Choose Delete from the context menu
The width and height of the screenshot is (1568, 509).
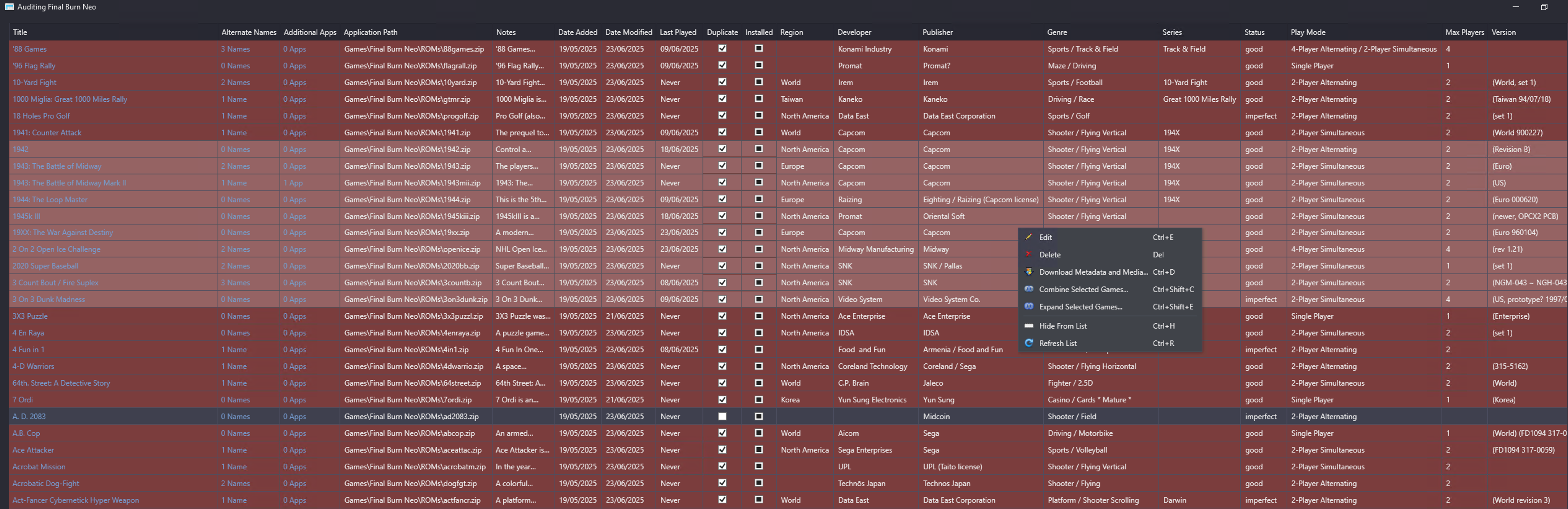click(x=1110, y=254)
